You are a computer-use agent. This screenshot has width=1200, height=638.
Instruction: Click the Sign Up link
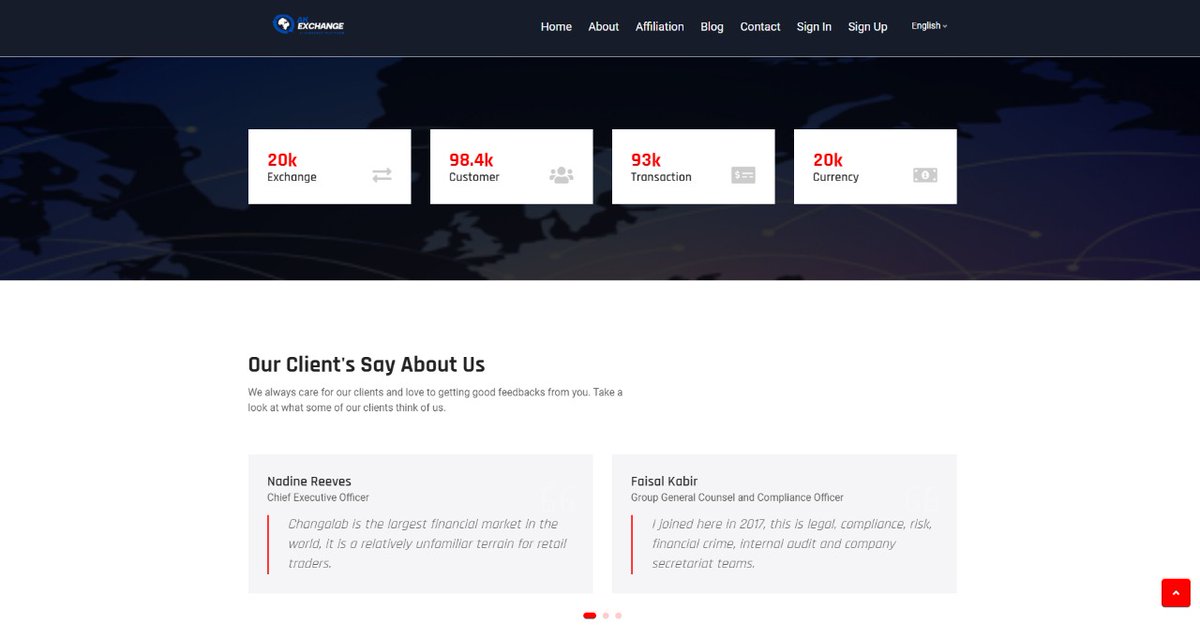click(x=868, y=27)
